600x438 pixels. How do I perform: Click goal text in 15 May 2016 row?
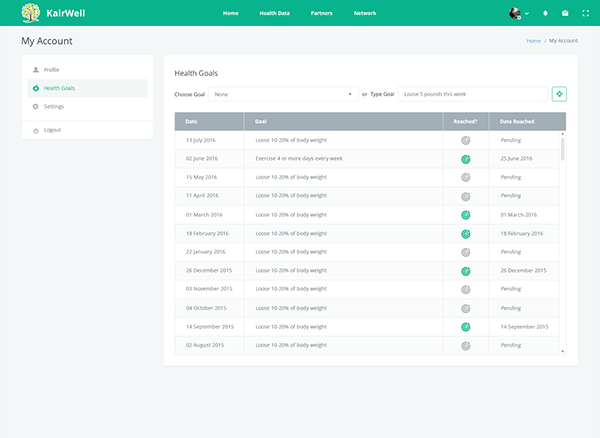click(x=291, y=177)
